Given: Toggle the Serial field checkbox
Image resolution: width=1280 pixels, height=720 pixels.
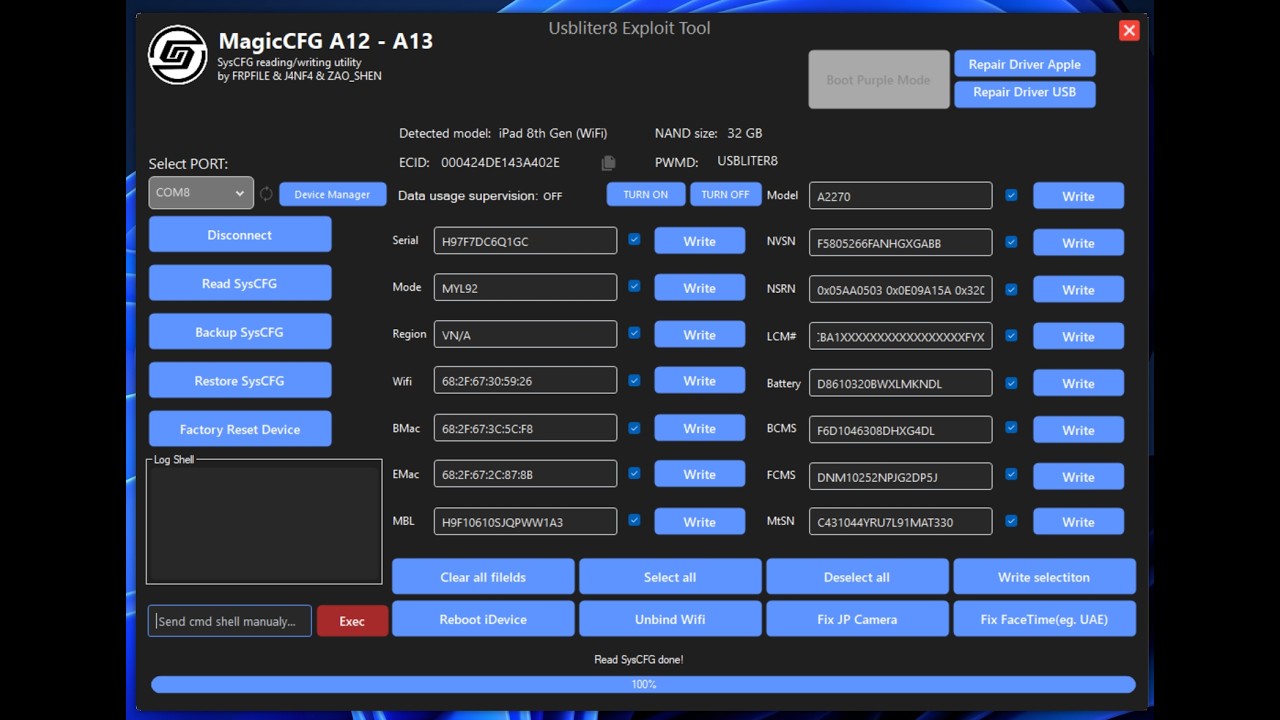Looking at the screenshot, I should [634, 240].
